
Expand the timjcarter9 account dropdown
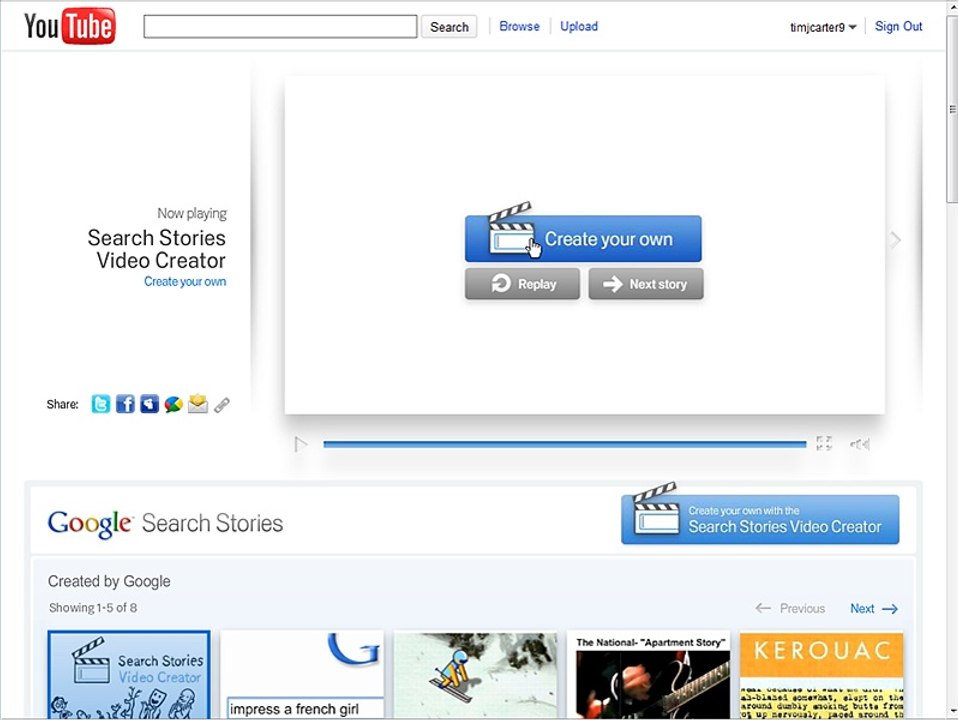coord(823,27)
